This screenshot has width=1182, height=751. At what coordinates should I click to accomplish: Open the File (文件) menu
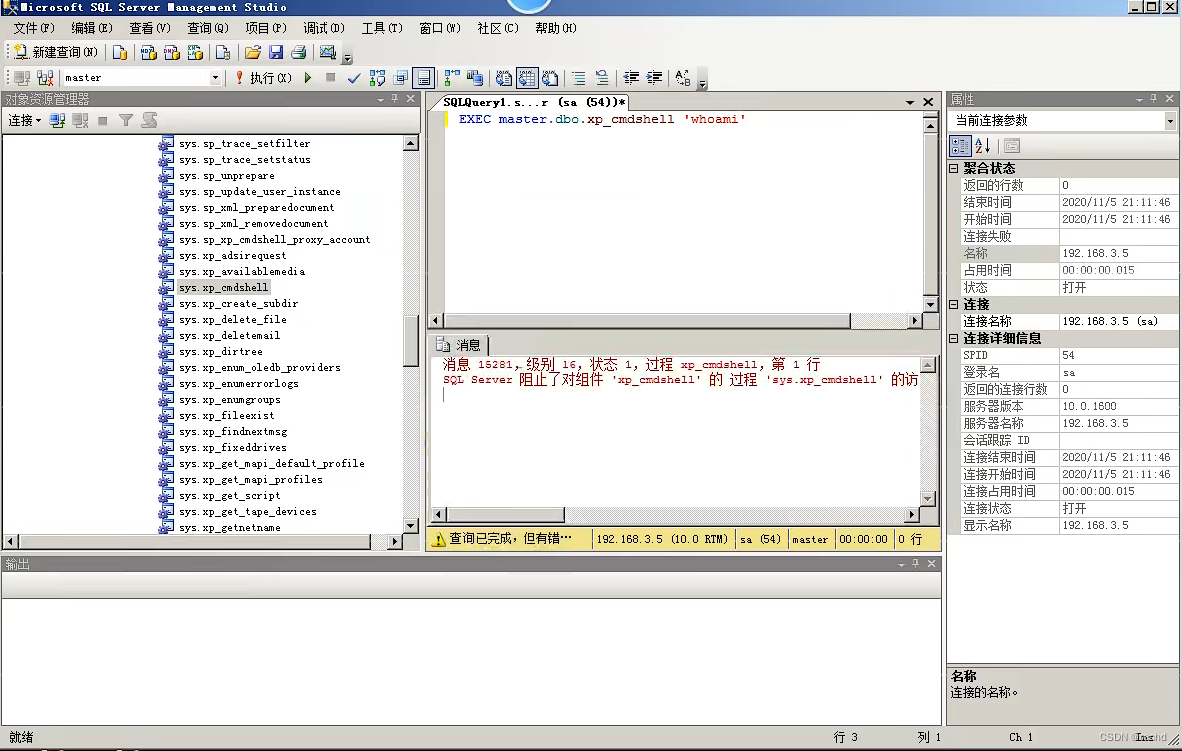click(34, 28)
